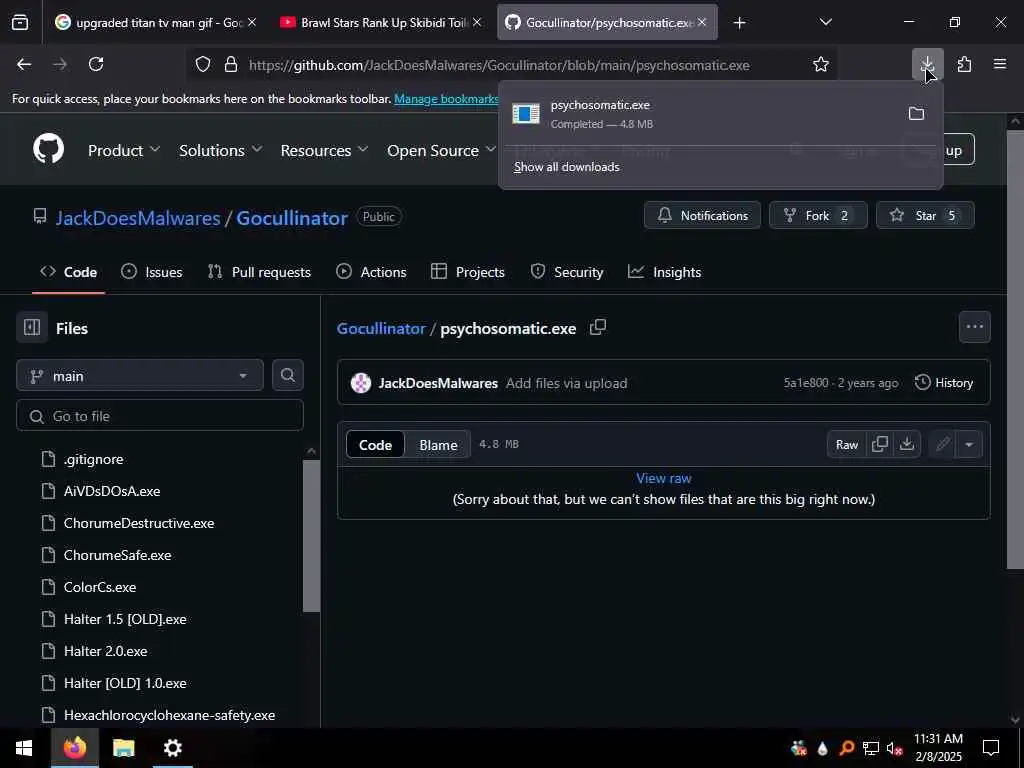Expand the Solutions menu
The width and height of the screenshot is (1024, 768).
coord(221,150)
